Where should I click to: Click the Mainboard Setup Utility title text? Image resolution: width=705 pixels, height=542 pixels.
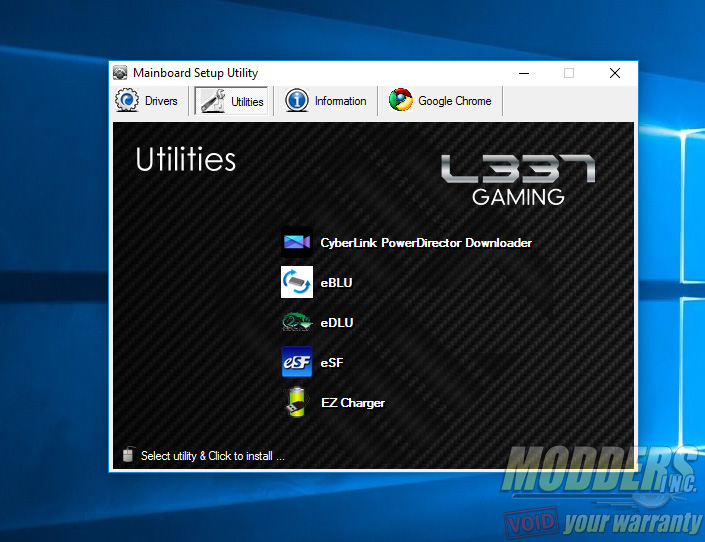pos(196,73)
